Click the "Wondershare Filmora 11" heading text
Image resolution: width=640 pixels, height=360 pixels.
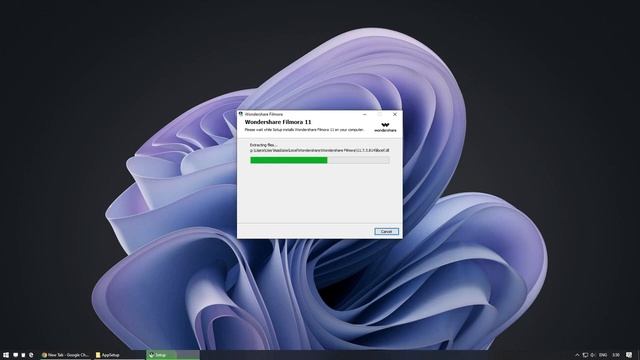point(278,122)
